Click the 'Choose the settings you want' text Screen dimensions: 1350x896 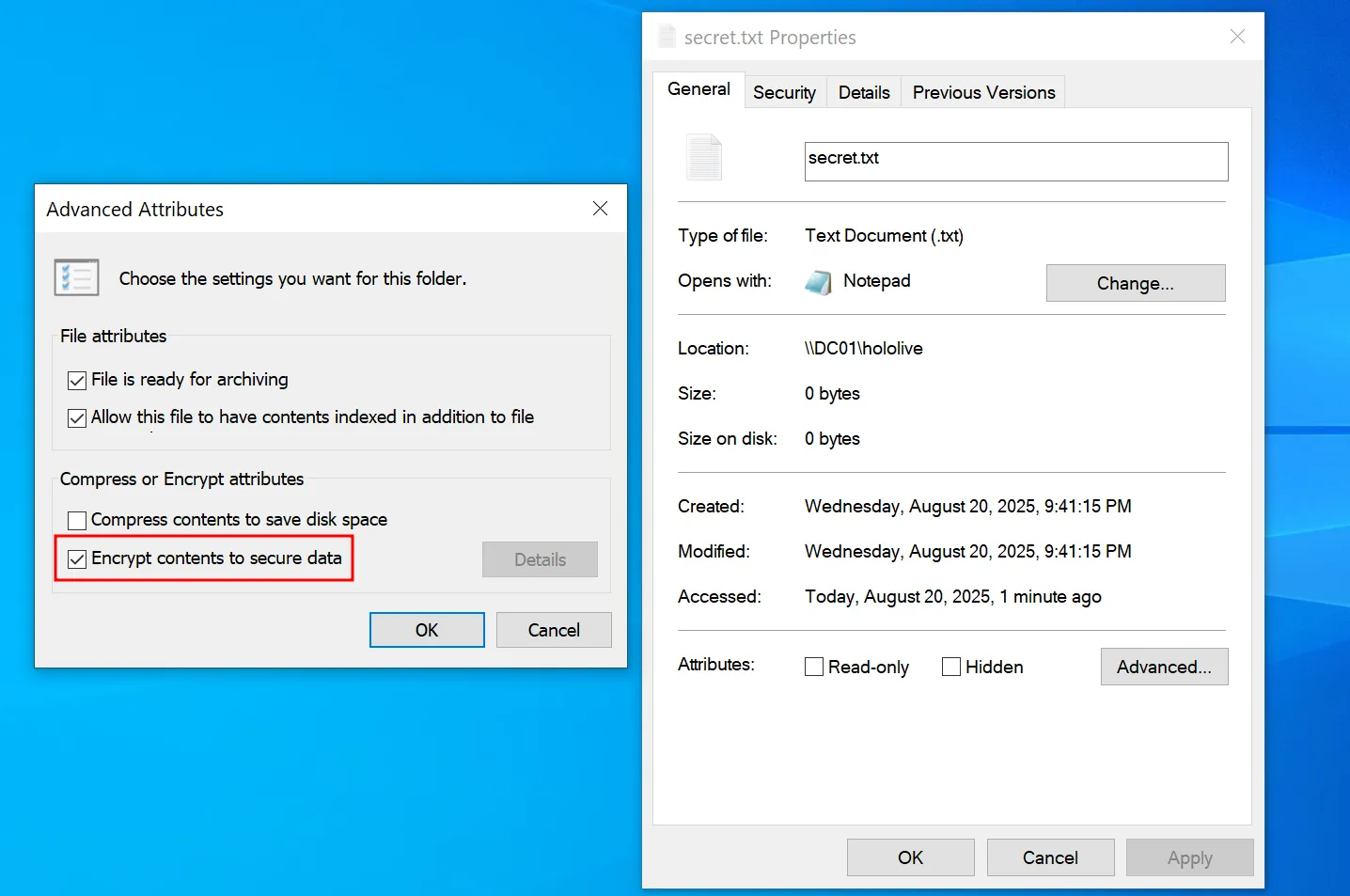292,279
